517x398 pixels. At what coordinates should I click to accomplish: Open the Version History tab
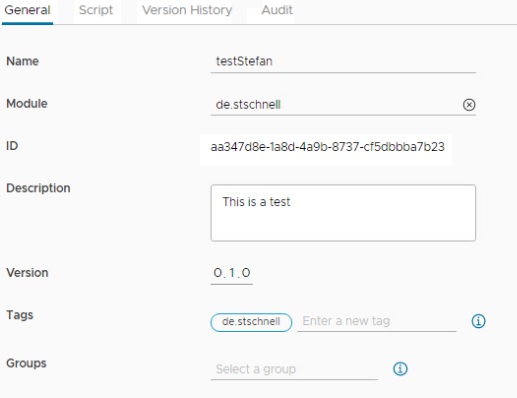click(187, 10)
